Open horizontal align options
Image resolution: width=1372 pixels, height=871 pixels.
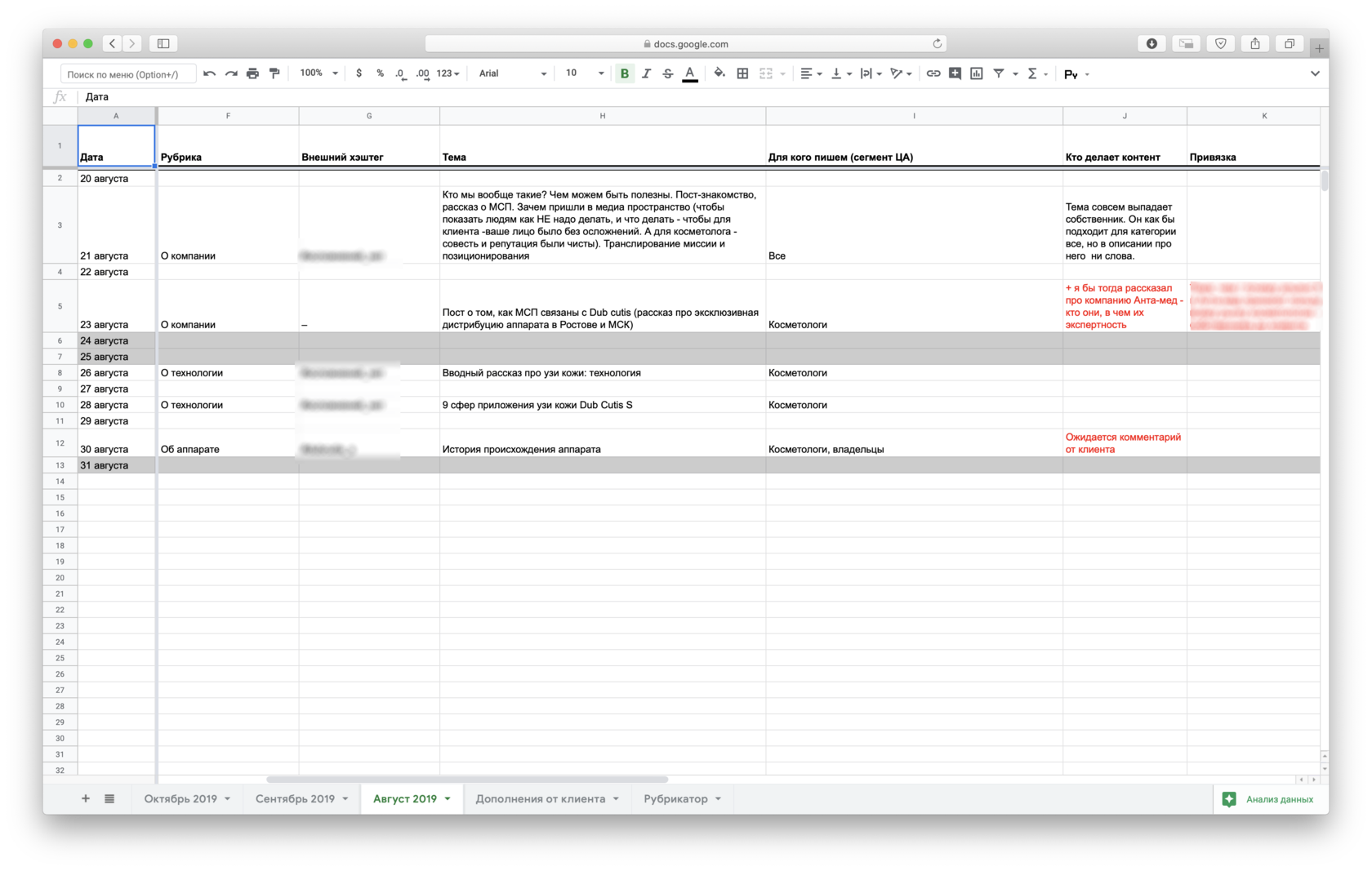pos(810,73)
